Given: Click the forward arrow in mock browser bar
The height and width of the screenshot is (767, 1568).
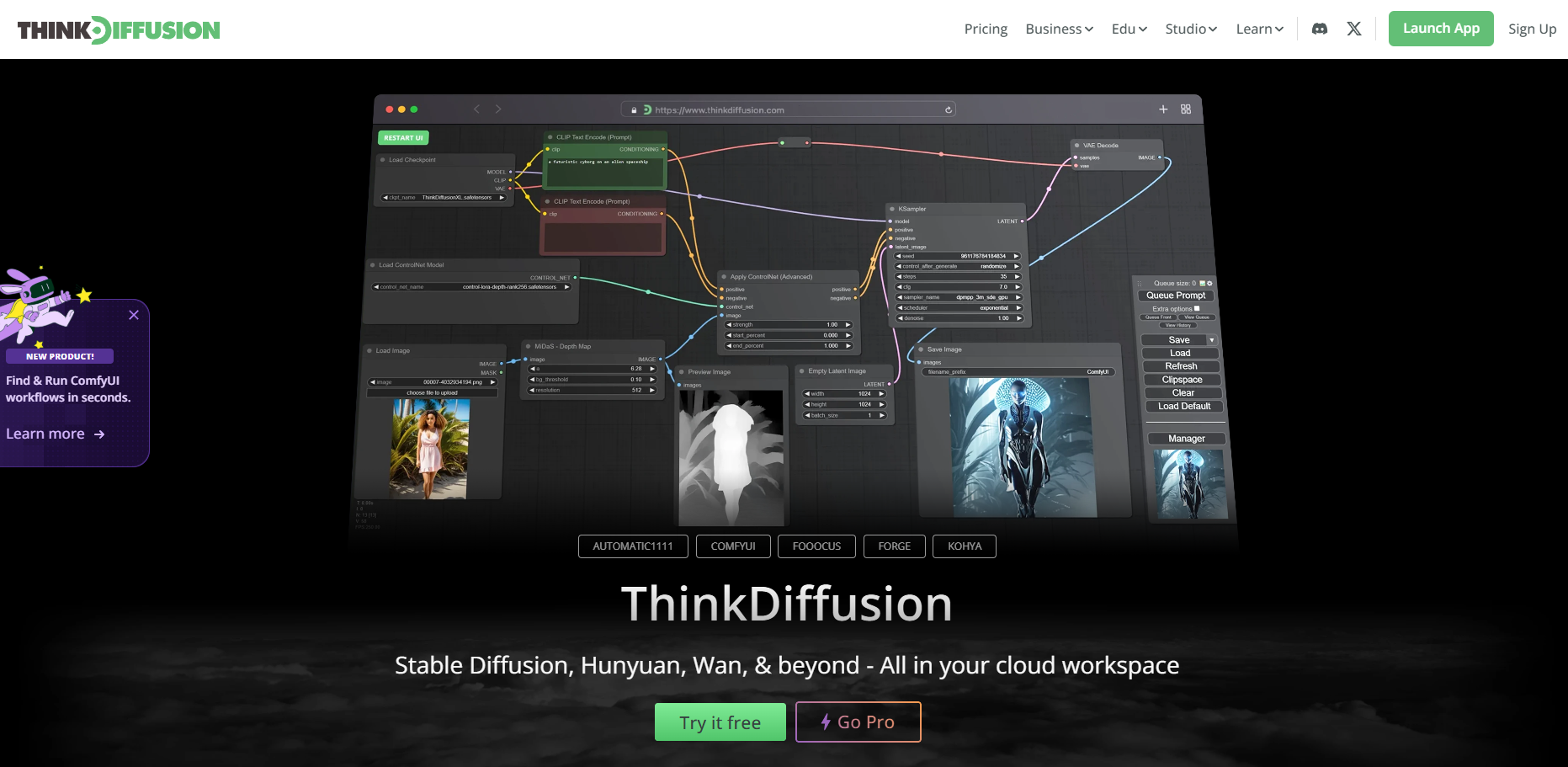Looking at the screenshot, I should (x=498, y=109).
